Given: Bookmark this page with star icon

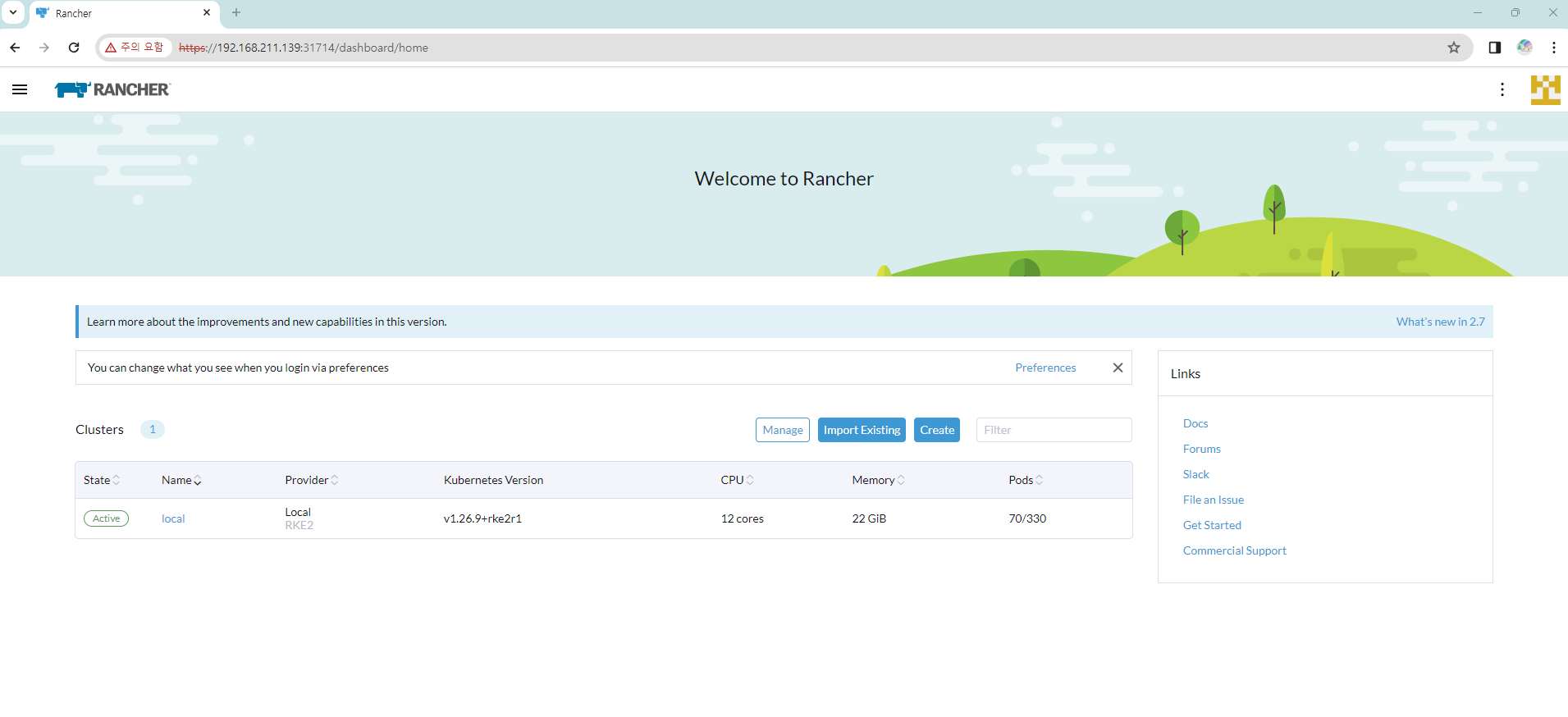Looking at the screenshot, I should [x=1453, y=48].
